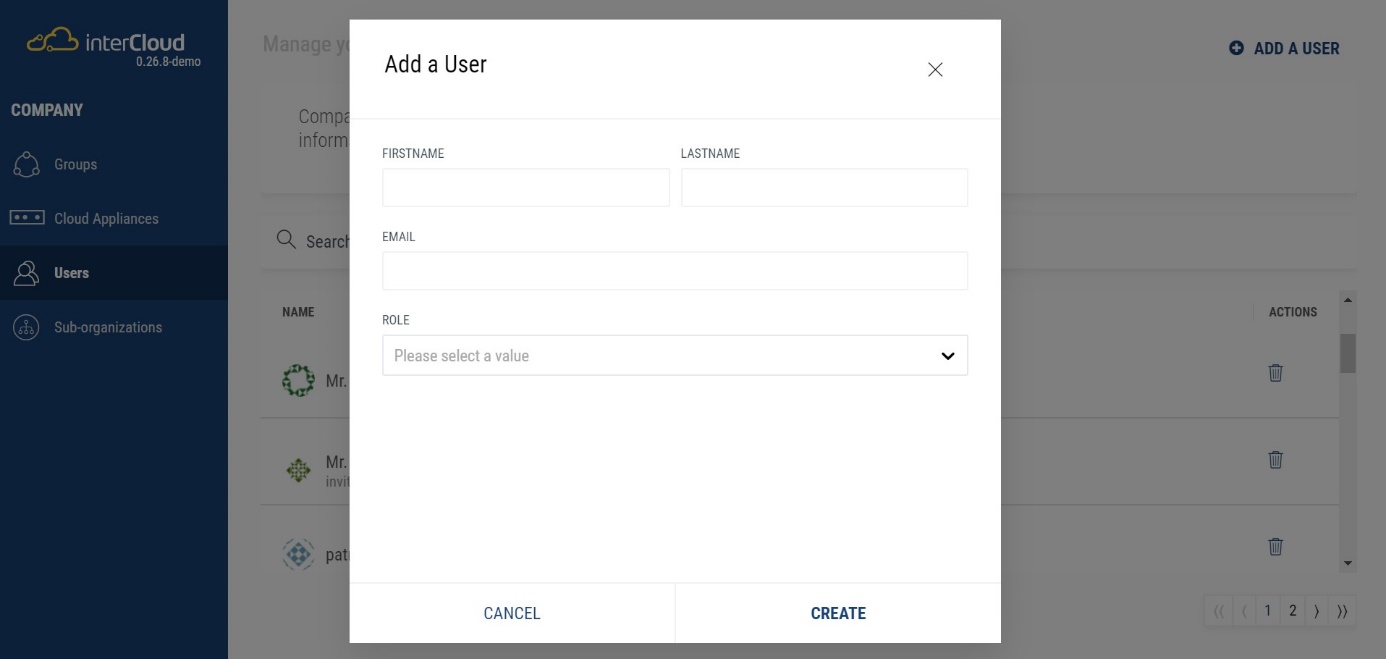Click the Cloud Appliances icon
The width and height of the screenshot is (1386, 659).
click(x=27, y=219)
